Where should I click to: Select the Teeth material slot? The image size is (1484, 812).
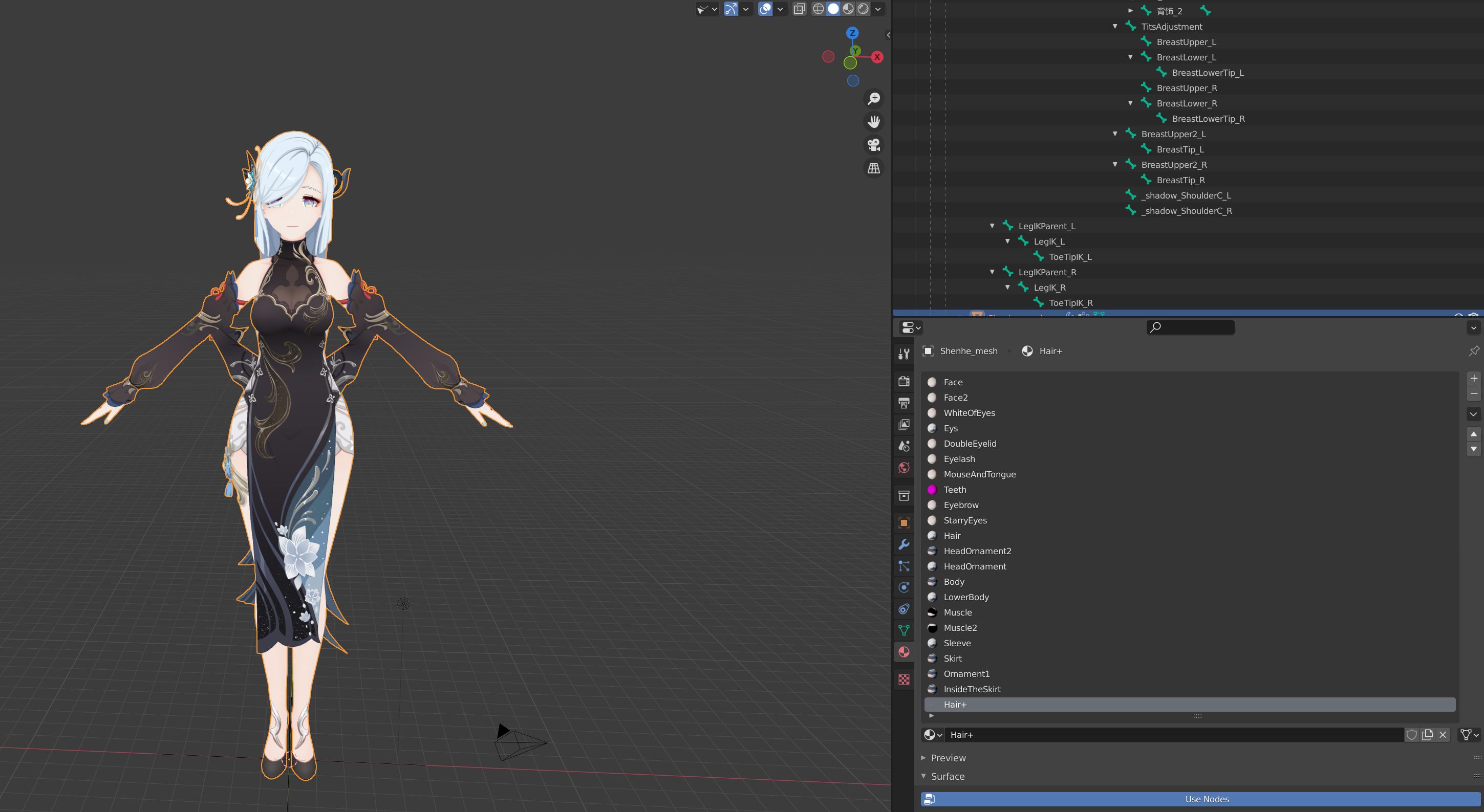[x=955, y=490]
